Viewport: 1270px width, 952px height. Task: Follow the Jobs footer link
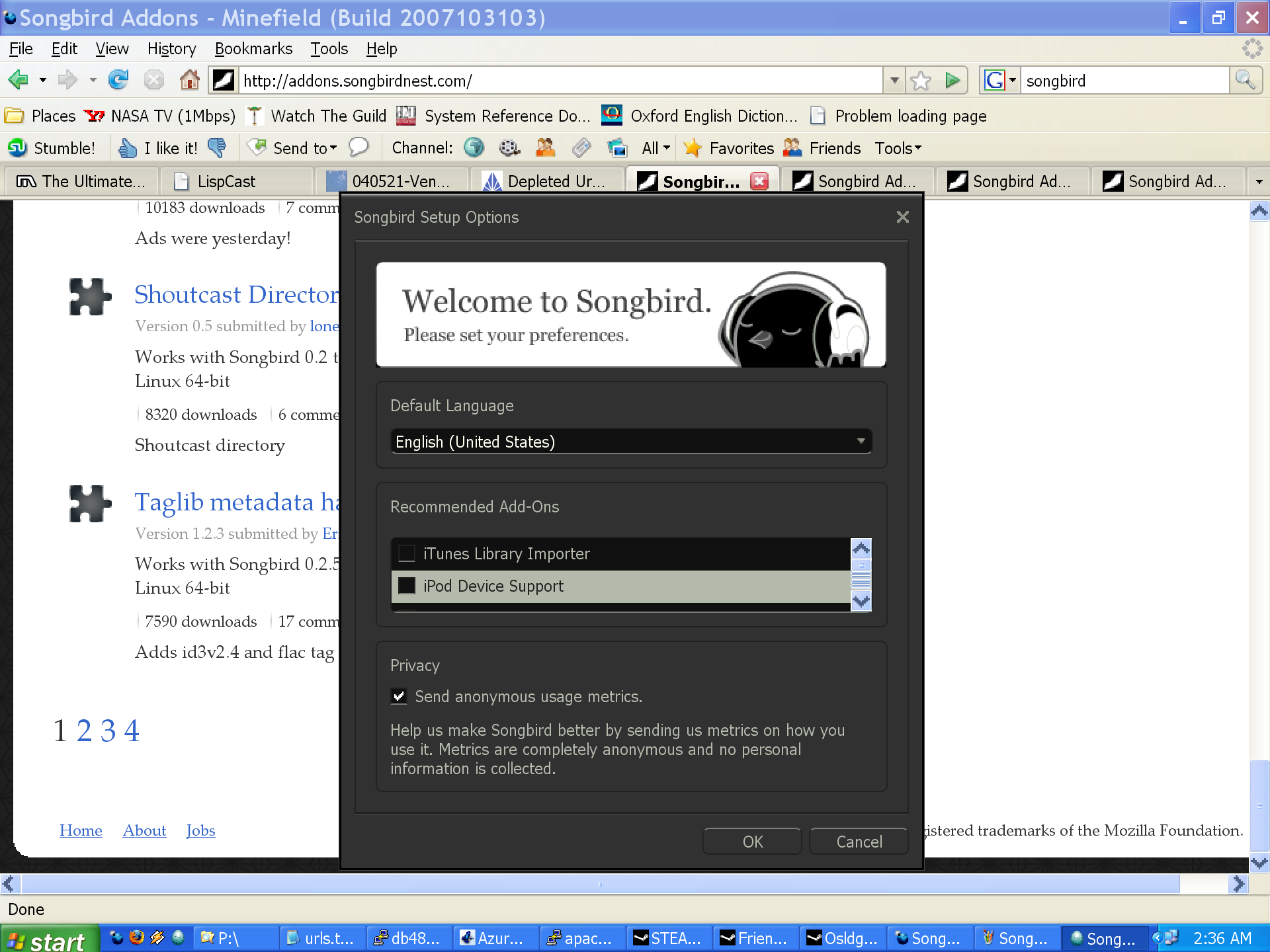pyautogui.click(x=200, y=830)
